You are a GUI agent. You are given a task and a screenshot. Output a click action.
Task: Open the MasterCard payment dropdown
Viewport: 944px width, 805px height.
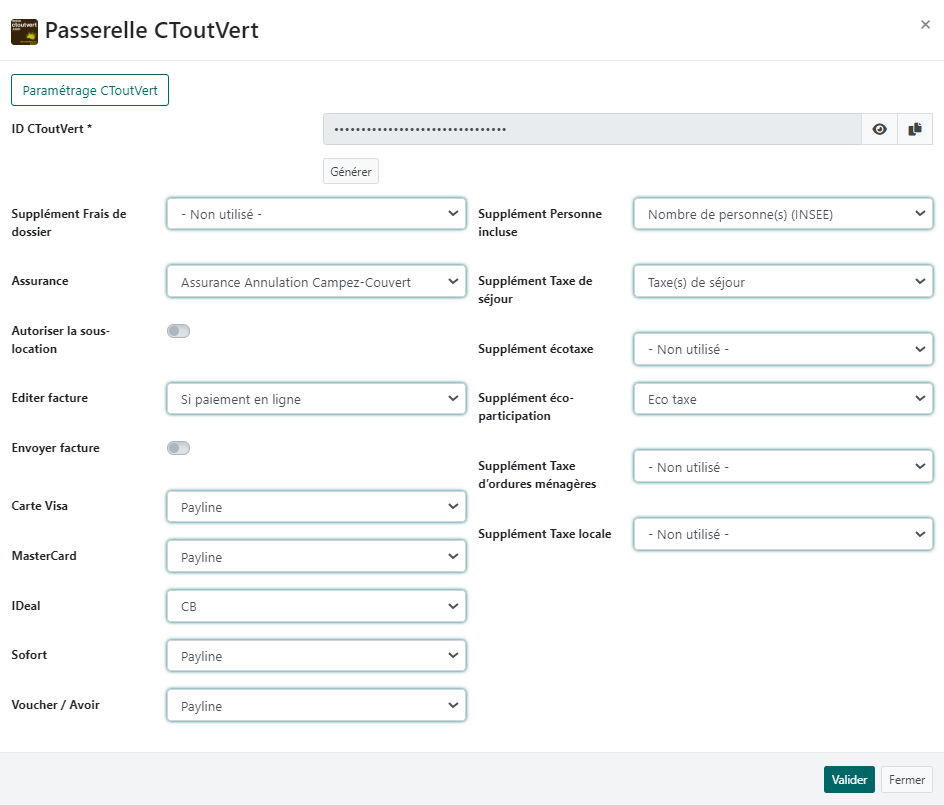[x=315, y=557]
